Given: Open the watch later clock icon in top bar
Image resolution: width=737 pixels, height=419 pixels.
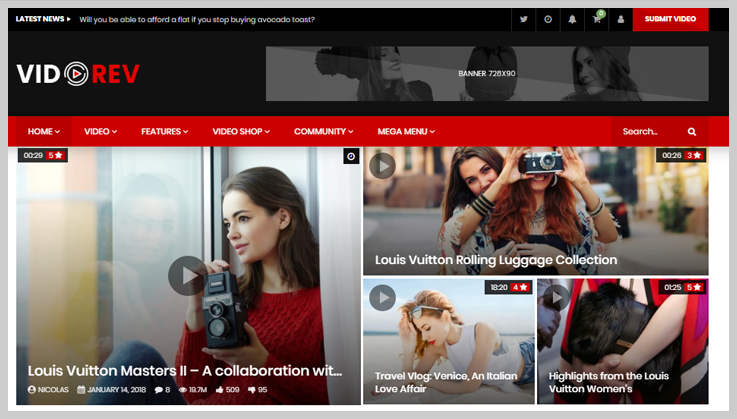Looking at the screenshot, I should click(x=548, y=19).
